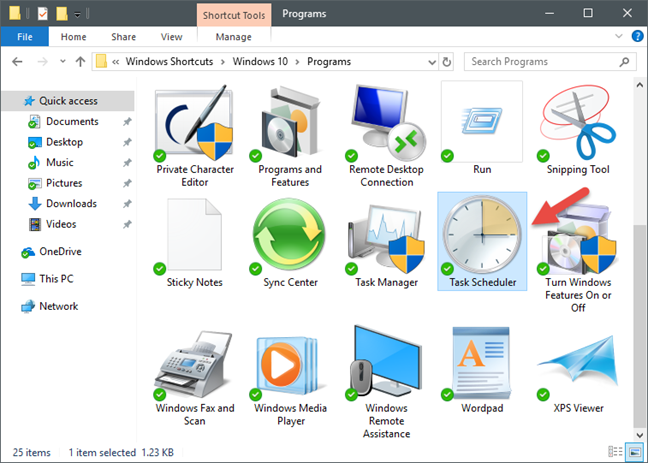
Task: Click Windows 10 in address path
Action: (260, 62)
